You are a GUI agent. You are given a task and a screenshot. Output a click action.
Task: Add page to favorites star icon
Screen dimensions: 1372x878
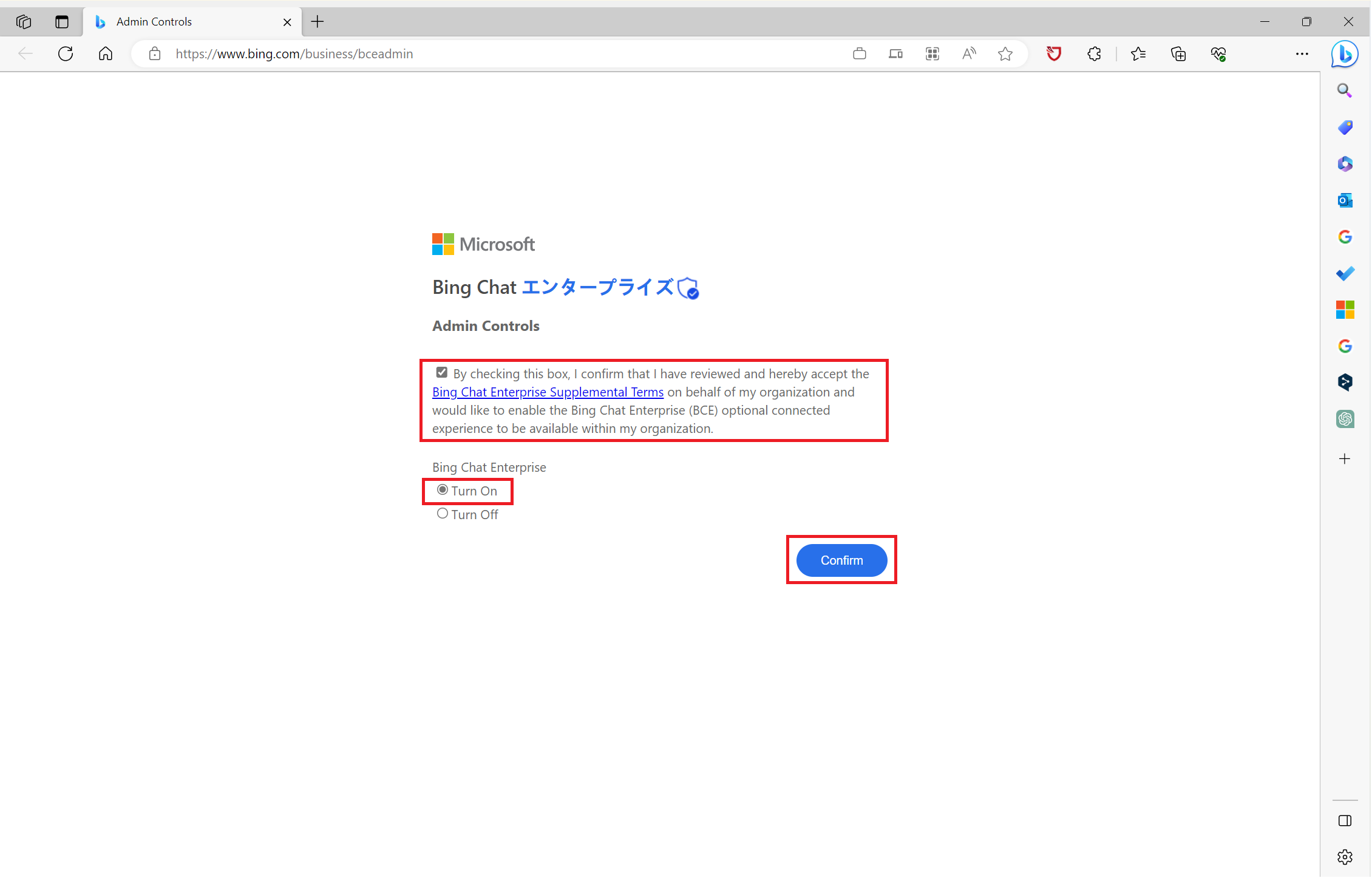[1005, 53]
